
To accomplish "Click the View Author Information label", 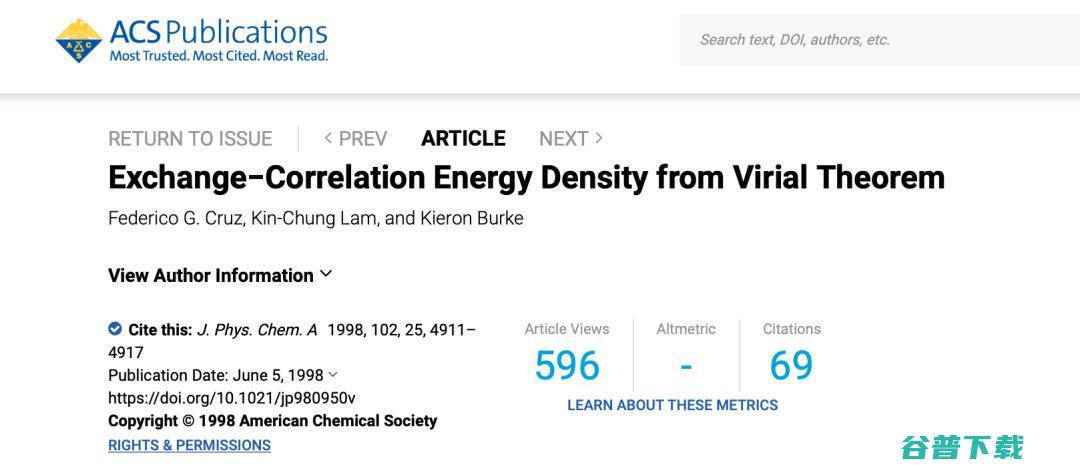I will pyautogui.click(x=211, y=275).
